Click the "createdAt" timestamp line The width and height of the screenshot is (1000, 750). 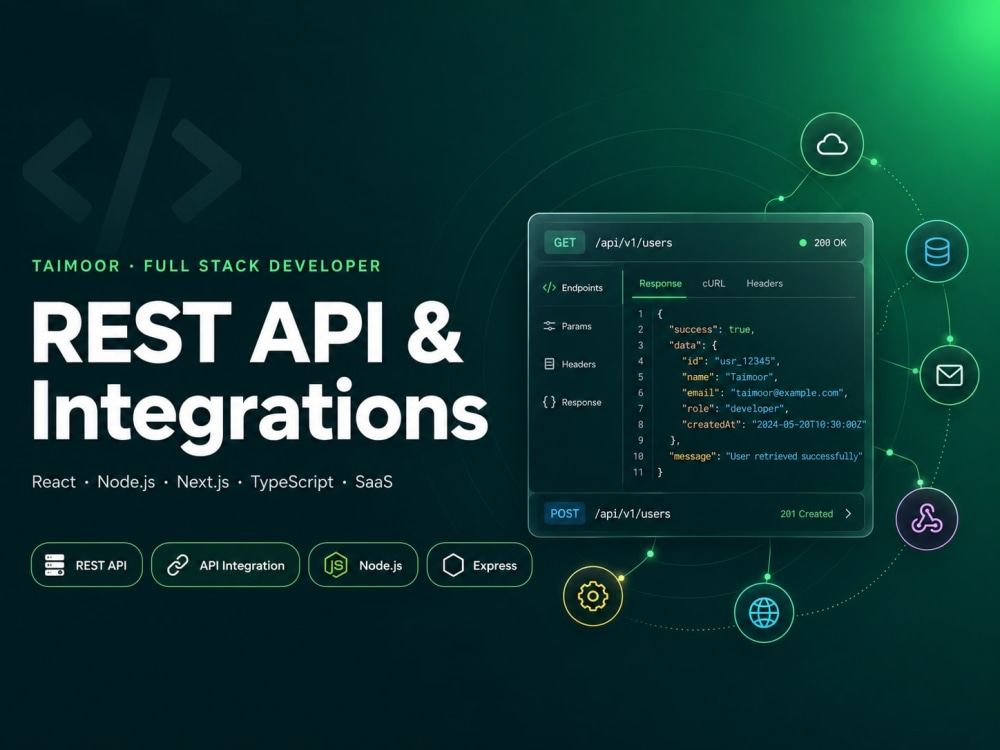tap(774, 425)
